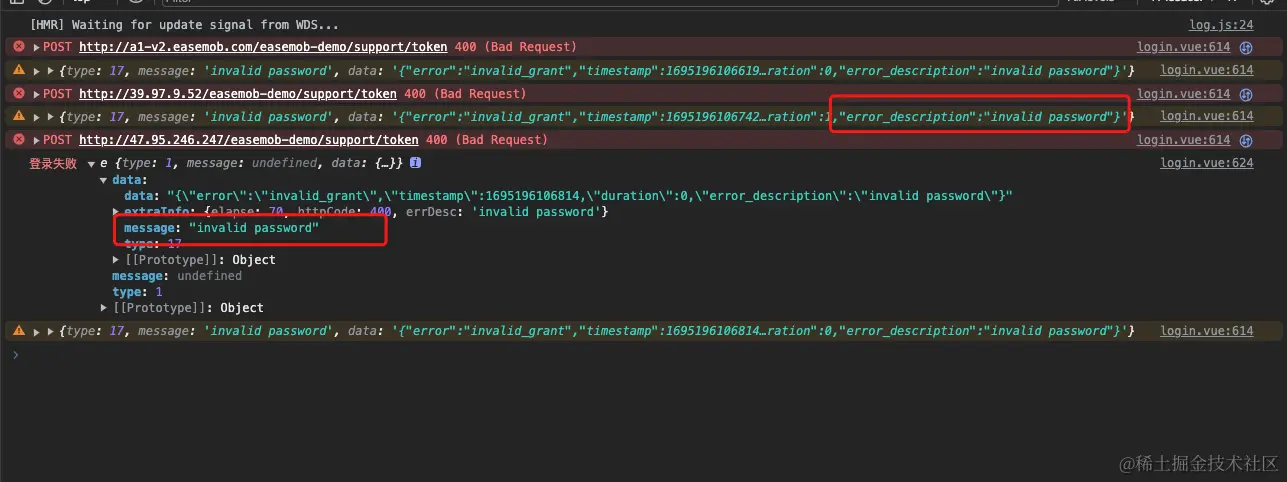Click the warning icon on the timestamp 1695196106814 warning row
Screen dimensions: 1287x482
18,331
